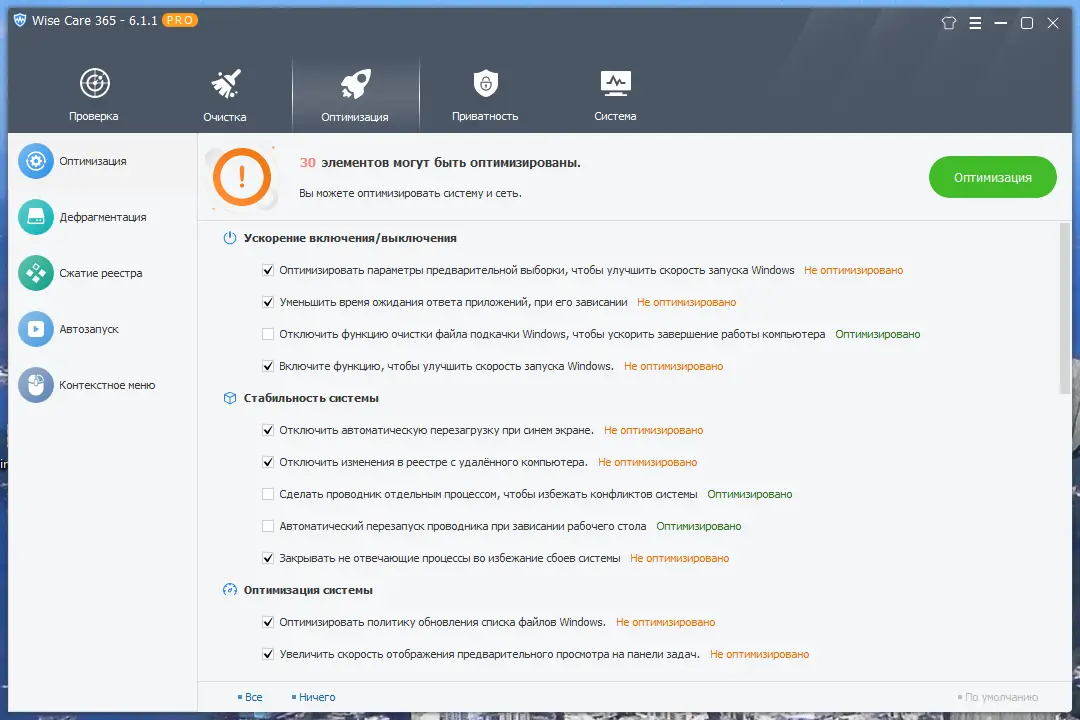Click the skin/theme icon in title bar
Viewport: 1080px width, 720px height.
point(948,22)
